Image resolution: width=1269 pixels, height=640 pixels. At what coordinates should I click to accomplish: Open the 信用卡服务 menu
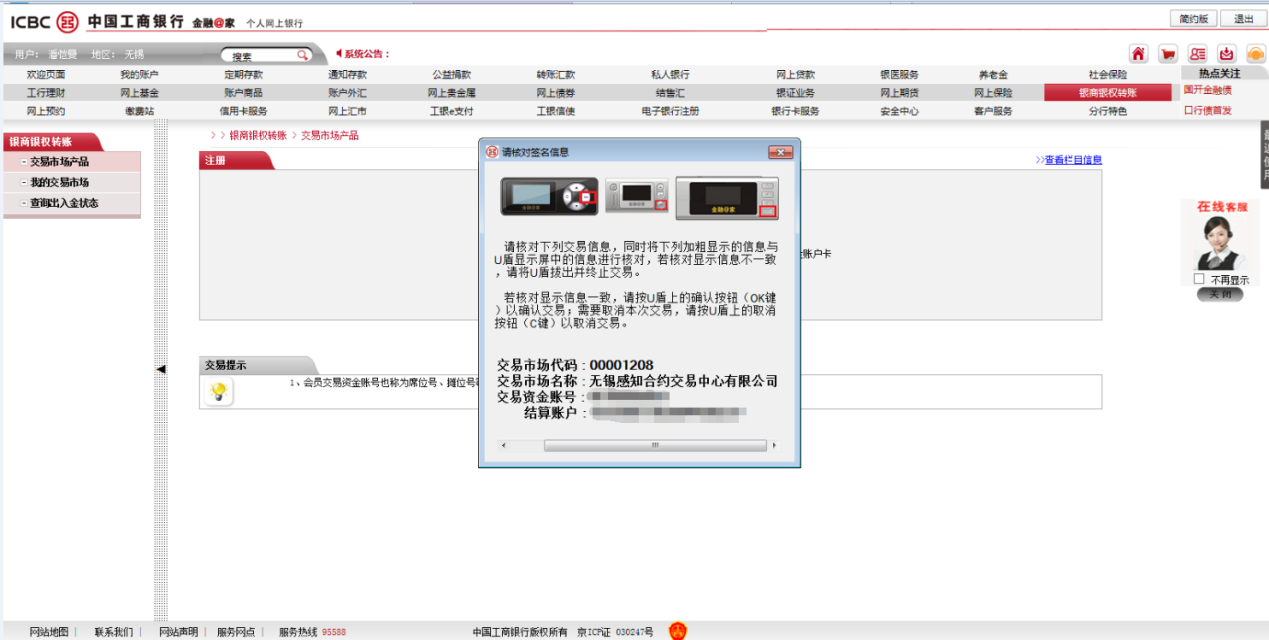(x=243, y=111)
